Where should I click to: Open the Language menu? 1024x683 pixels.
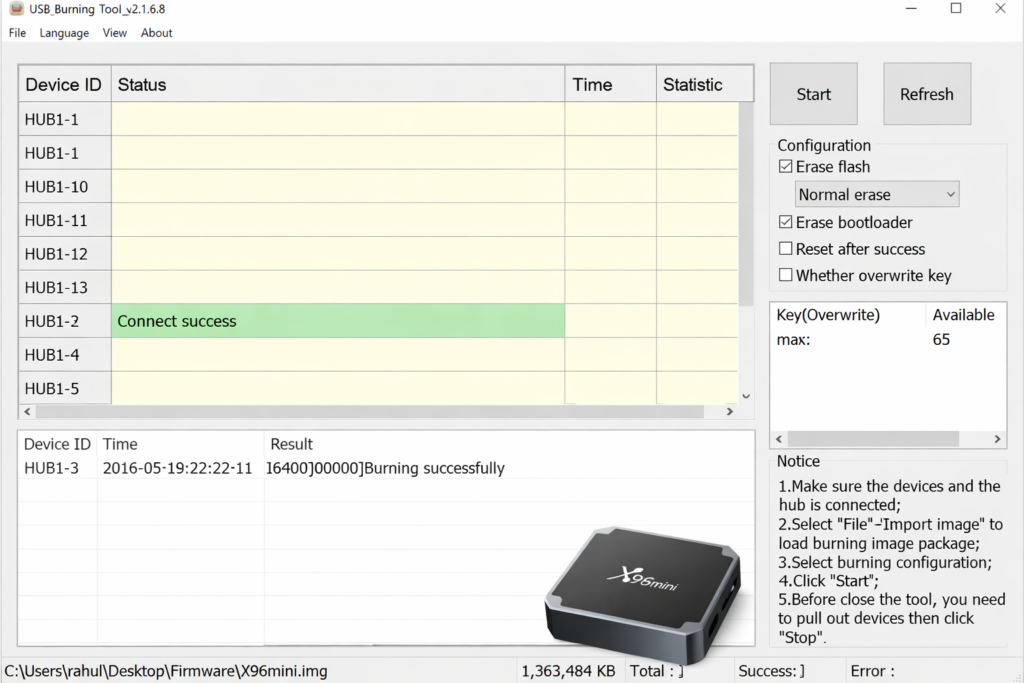click(64, 33)
